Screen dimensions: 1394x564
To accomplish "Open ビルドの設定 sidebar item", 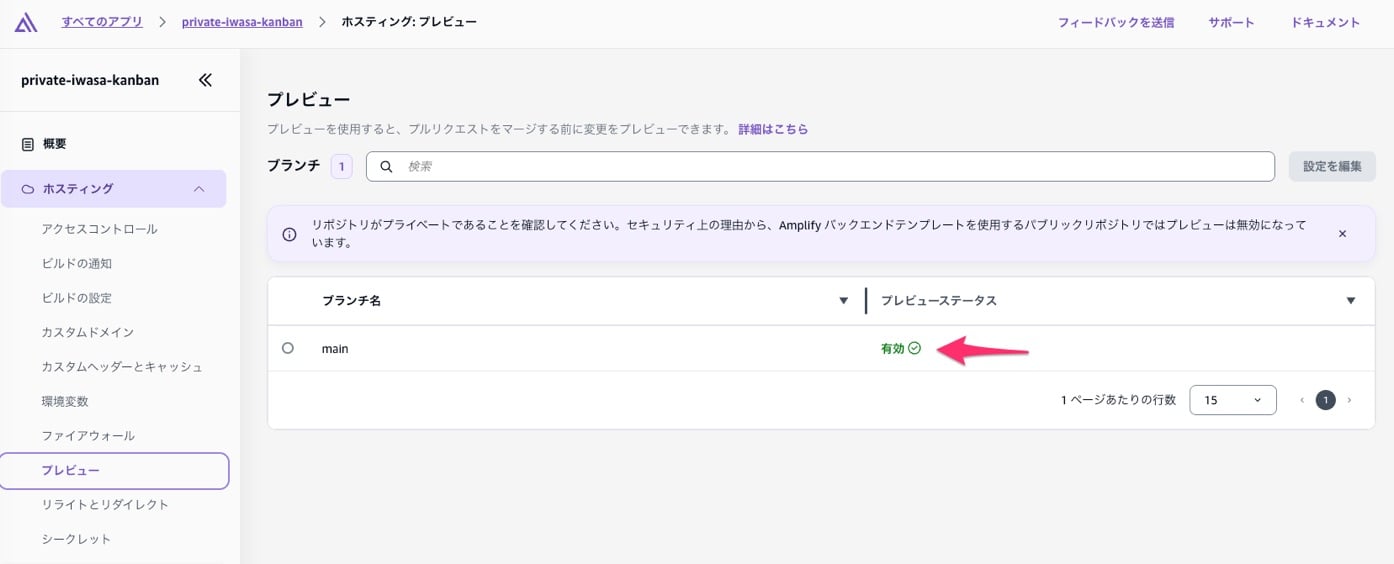I will pyautogui.click(x=77, y=298).
